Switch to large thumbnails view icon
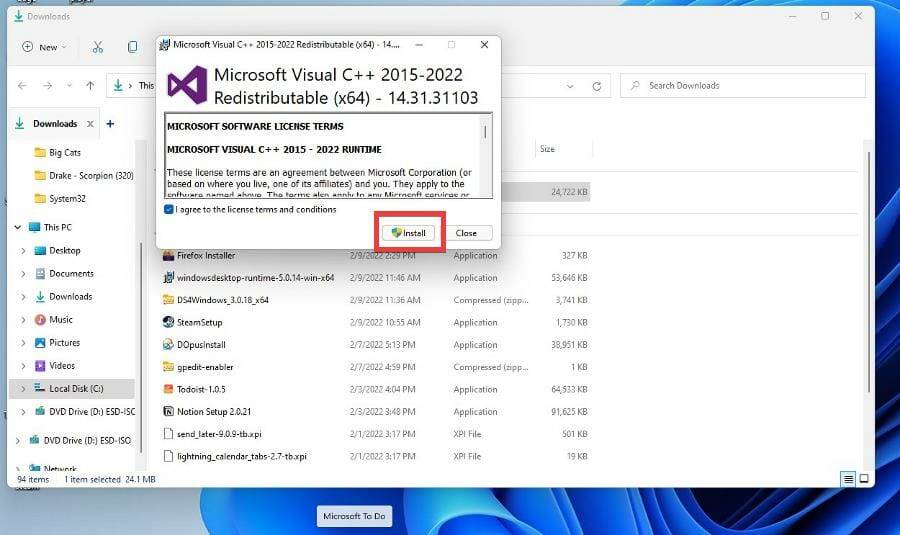The width and height of the screenshot is (900, 535). point(864,479)
